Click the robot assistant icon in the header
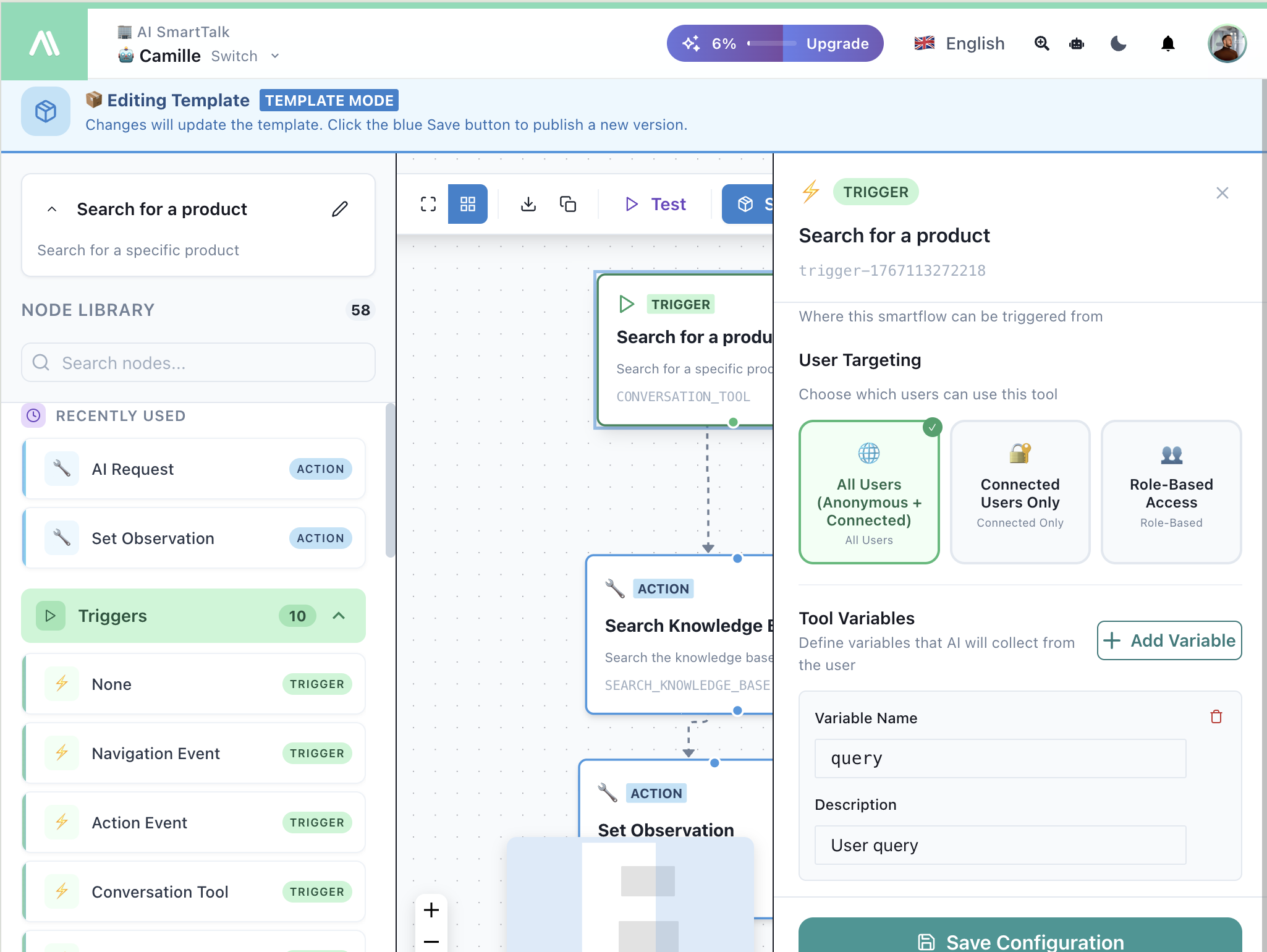 pyautogui.click(x=1077, y=43)
